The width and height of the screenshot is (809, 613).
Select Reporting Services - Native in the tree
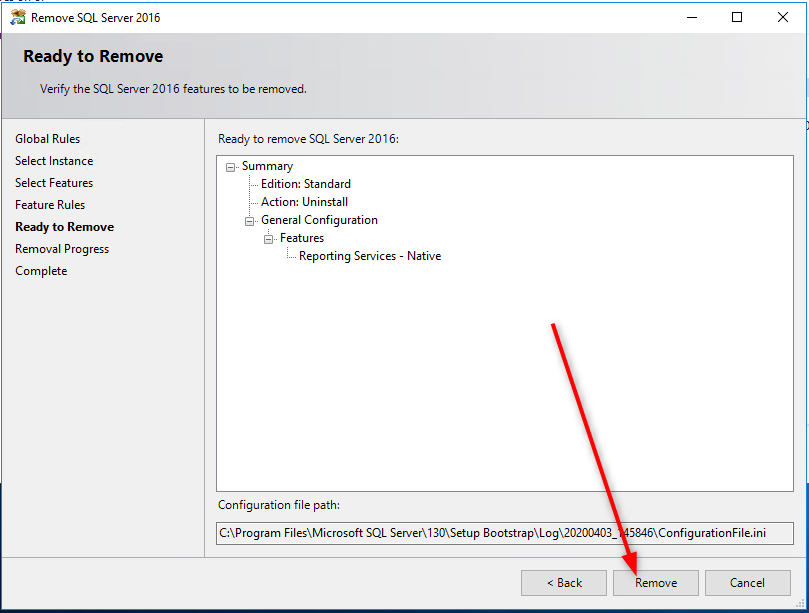(369, 256)
